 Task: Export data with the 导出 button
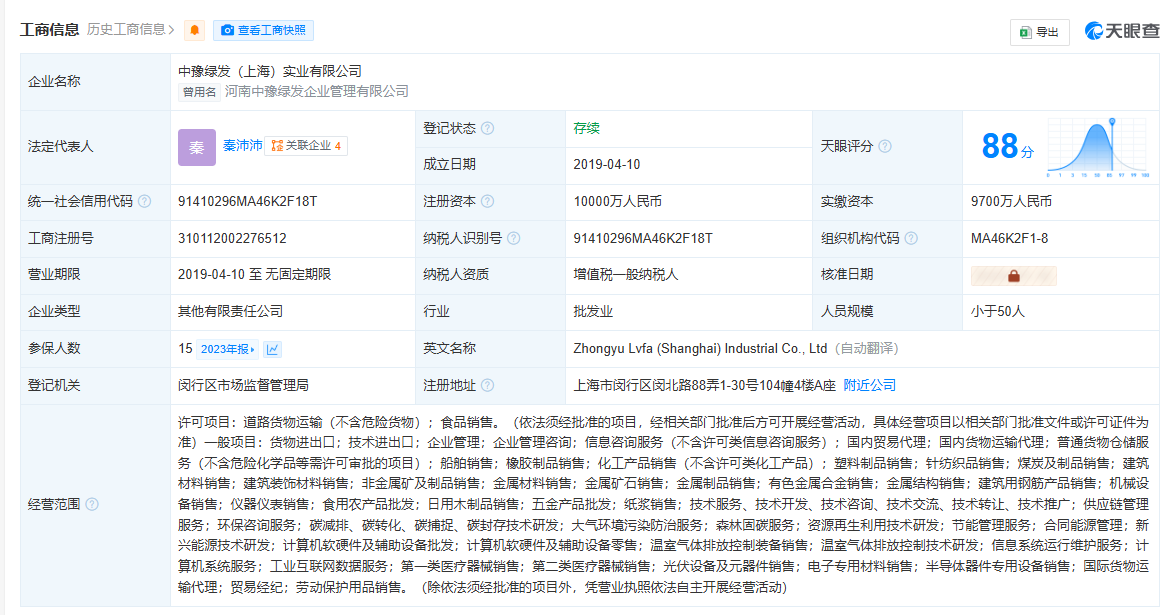pyautogui.click(x=1039, y=32)
